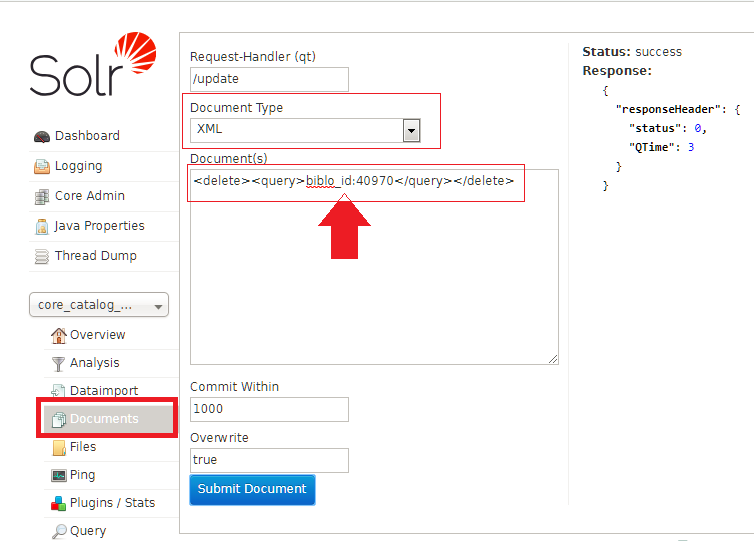754x541 pixels.
Task: Open the core Overview page
Action: pos(98,335)
